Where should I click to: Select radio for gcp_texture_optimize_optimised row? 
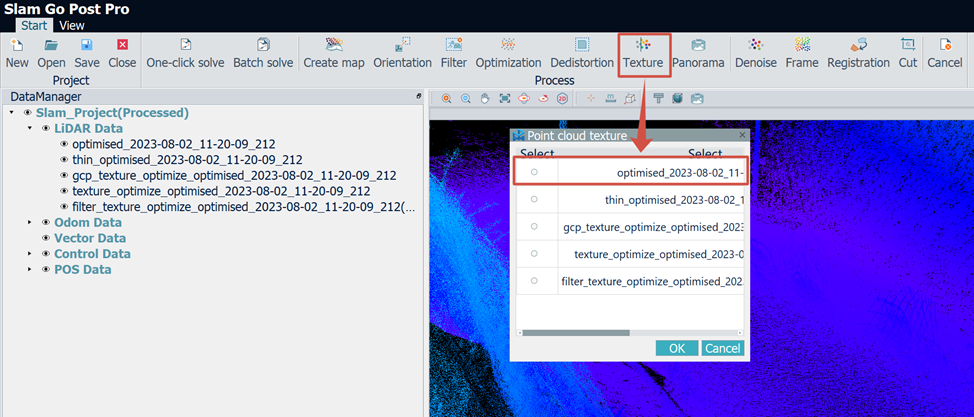[x=534, y=227]
